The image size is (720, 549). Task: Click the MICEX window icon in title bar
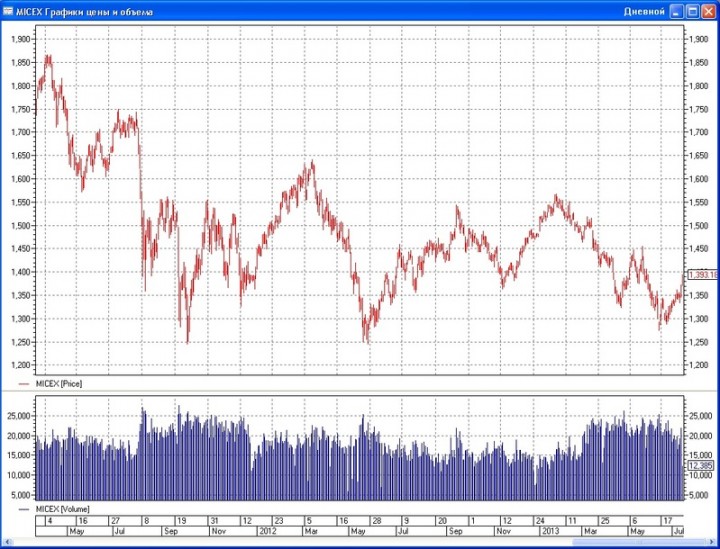pyautogui.click(x=8, y=11)
